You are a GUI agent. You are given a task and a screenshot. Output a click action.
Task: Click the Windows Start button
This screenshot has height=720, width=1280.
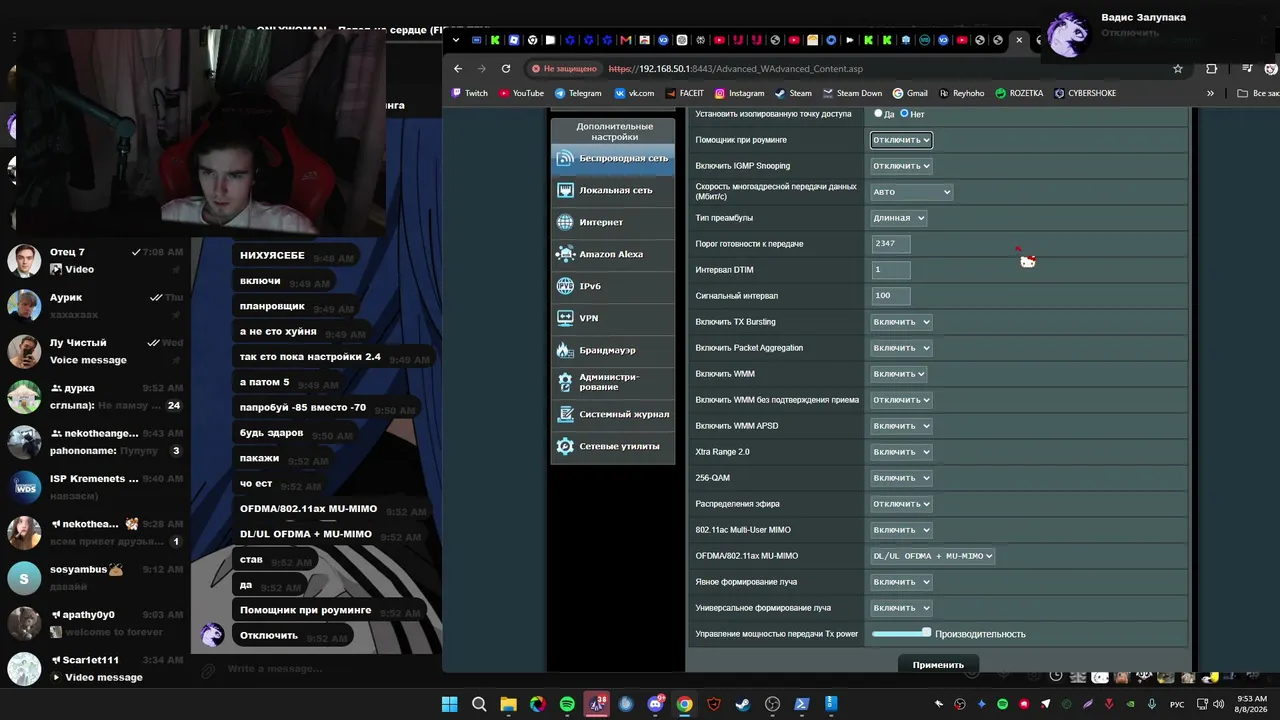[450, 704]
